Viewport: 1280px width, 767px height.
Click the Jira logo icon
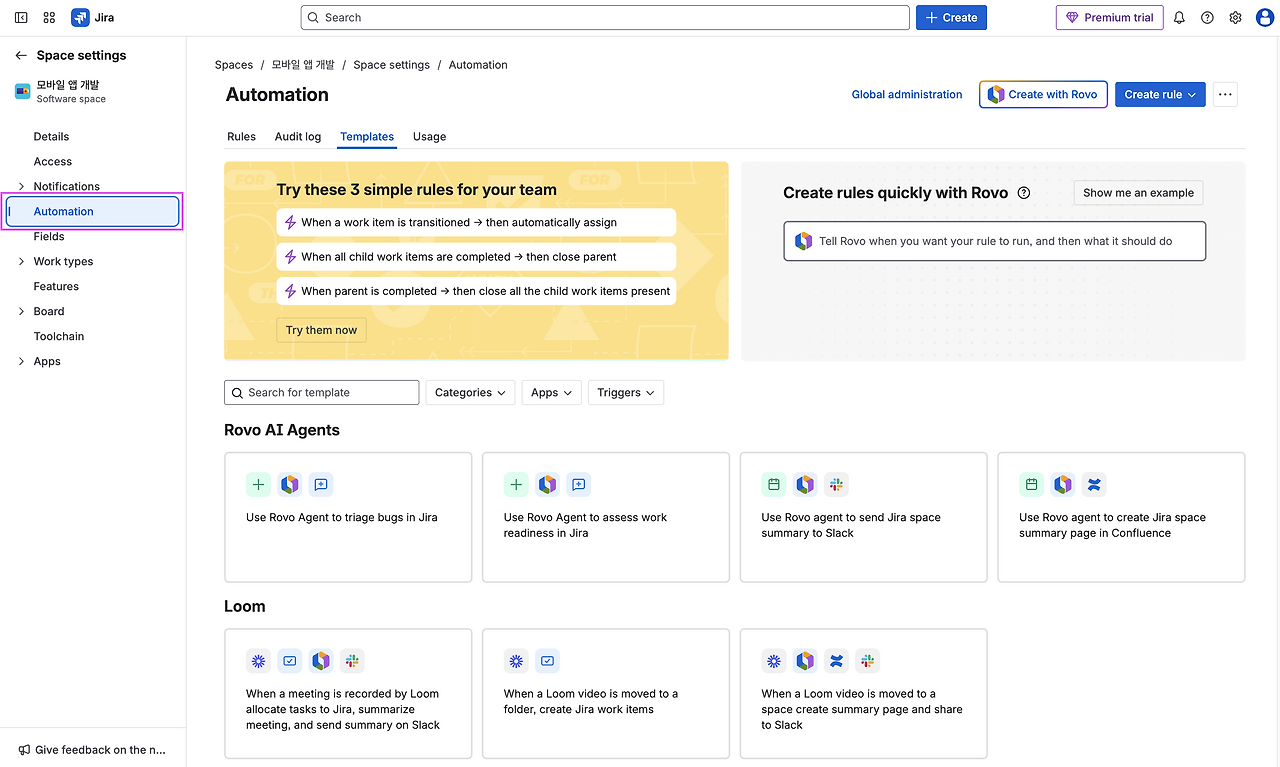point(81,18)
